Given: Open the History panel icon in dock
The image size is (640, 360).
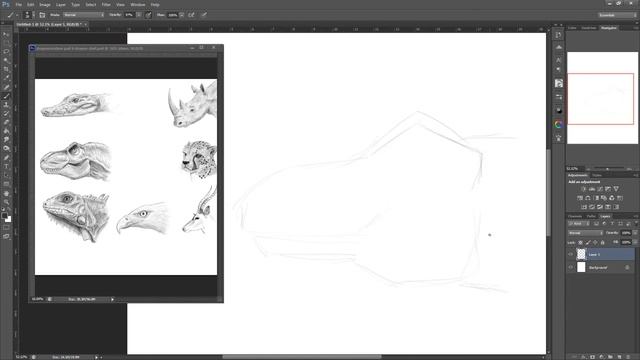Looking at the screenshot, I should (559, 35).
